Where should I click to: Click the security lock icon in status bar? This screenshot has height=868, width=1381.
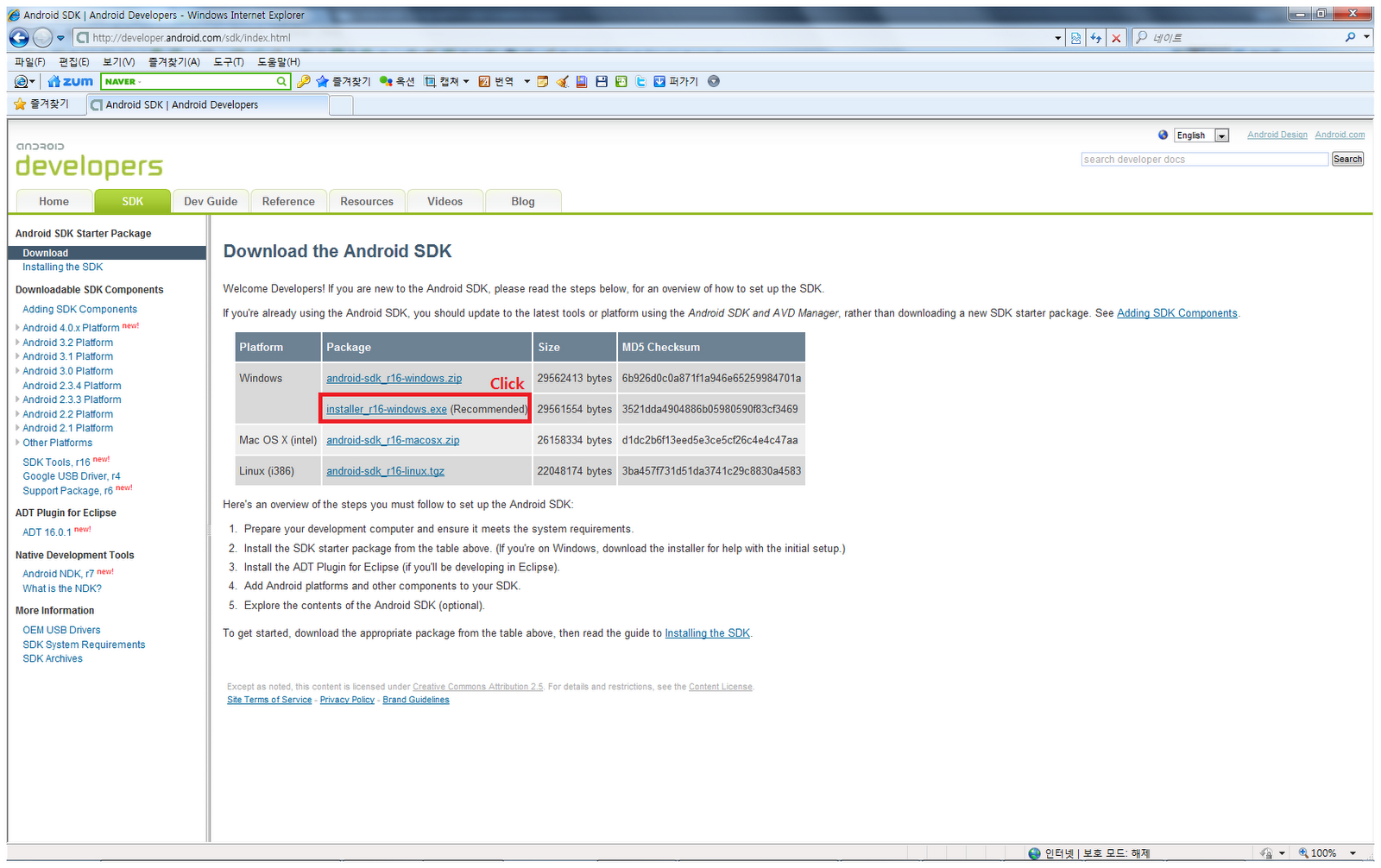(1266, 852)
